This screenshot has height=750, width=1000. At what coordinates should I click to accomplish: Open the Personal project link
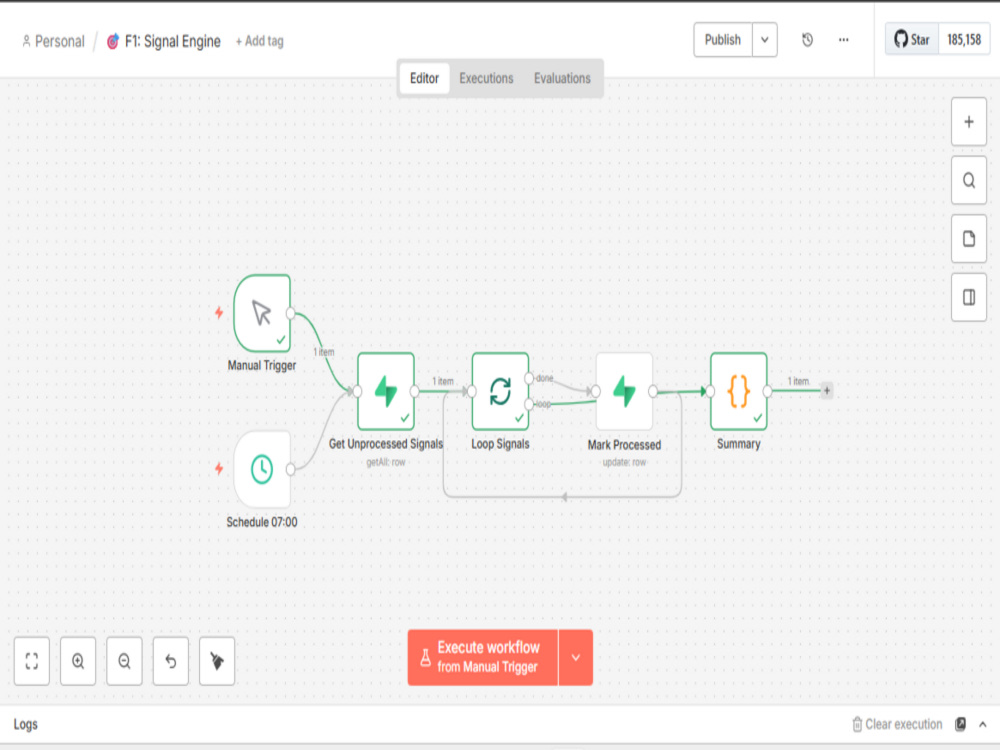[54, 41]
